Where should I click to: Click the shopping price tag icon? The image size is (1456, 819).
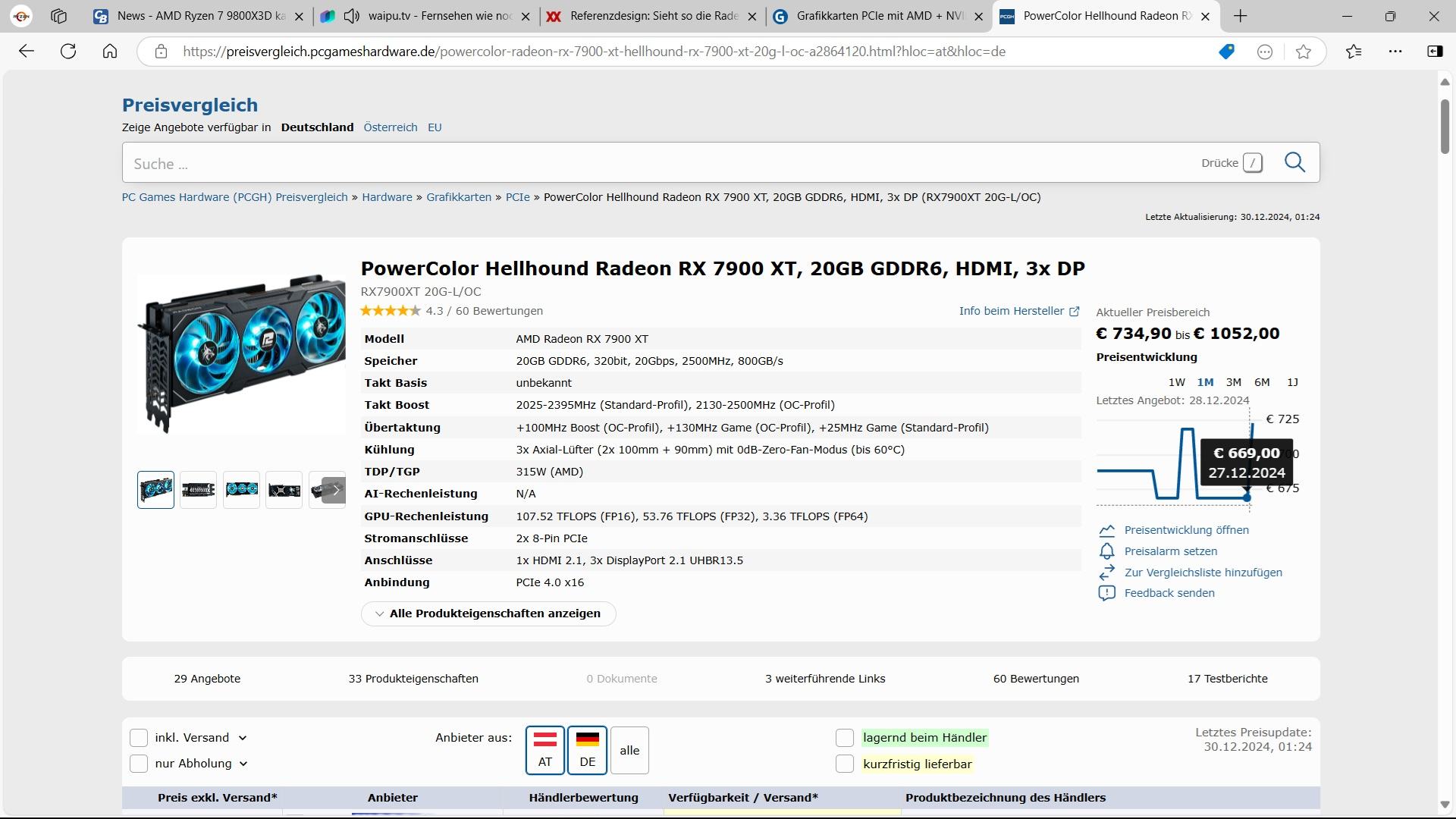[1226, 52]
